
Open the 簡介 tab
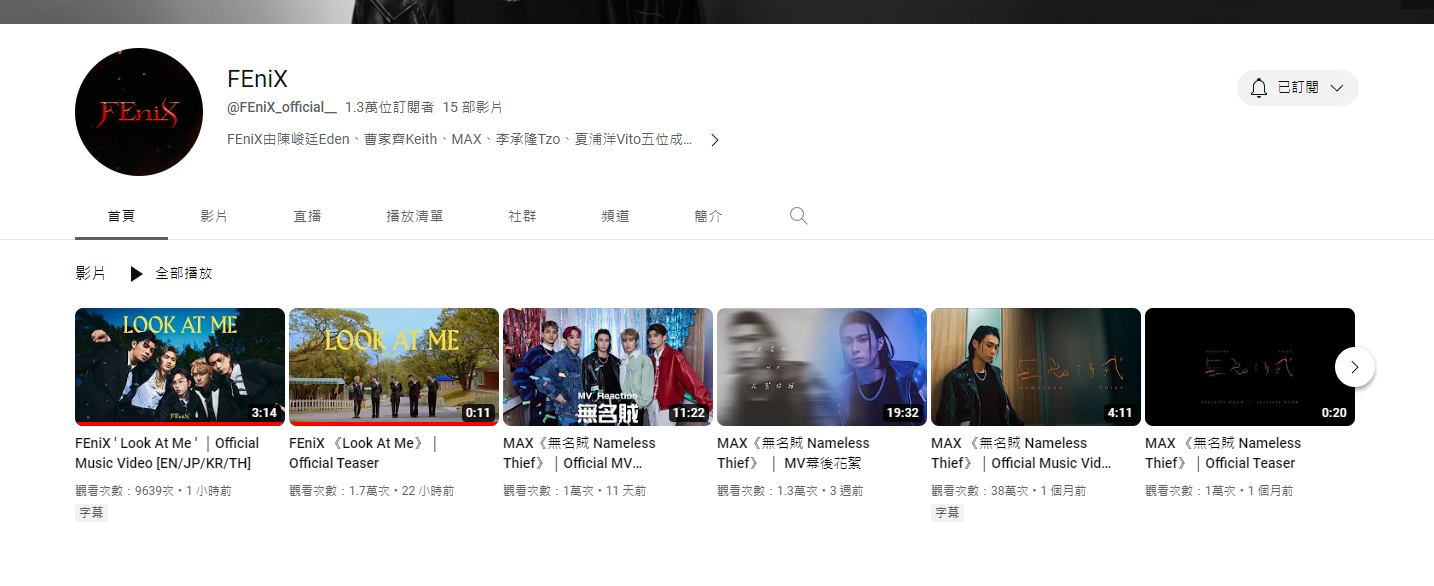(x=708, y=216)
